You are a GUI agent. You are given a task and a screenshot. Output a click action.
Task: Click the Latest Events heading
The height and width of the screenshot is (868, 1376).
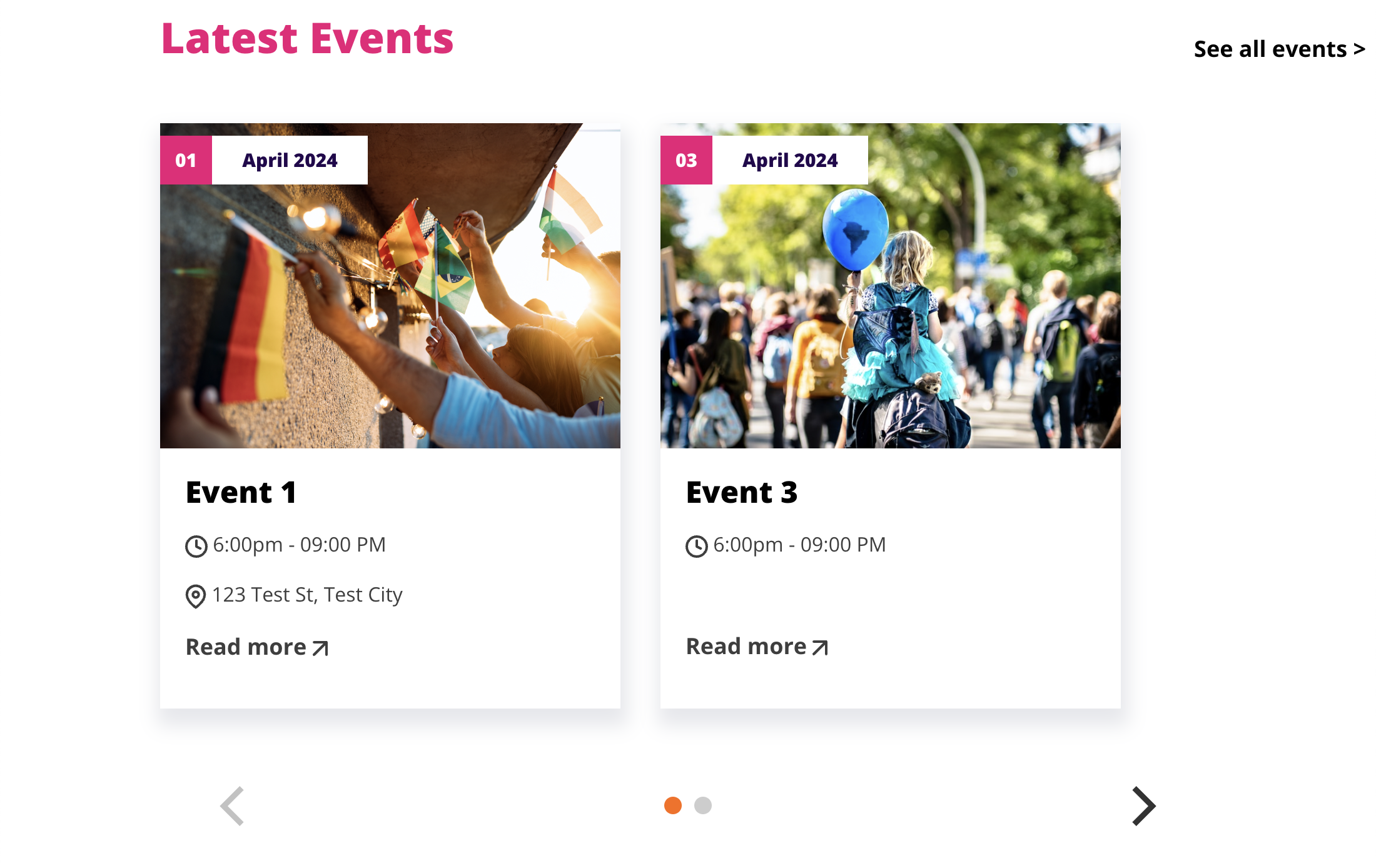pos(307,39)
